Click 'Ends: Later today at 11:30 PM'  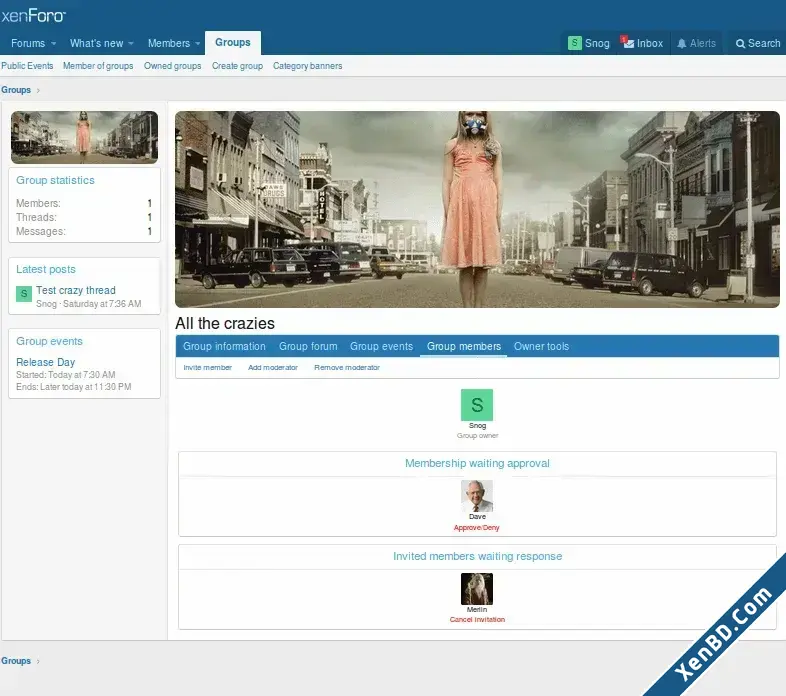point(74,387)
